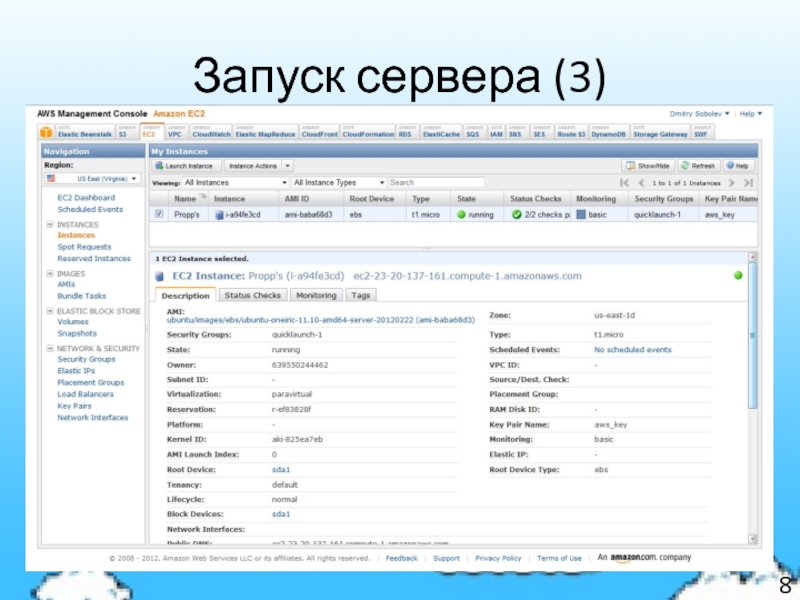Open Network Interfaces in navigation

tap(93, 417)
